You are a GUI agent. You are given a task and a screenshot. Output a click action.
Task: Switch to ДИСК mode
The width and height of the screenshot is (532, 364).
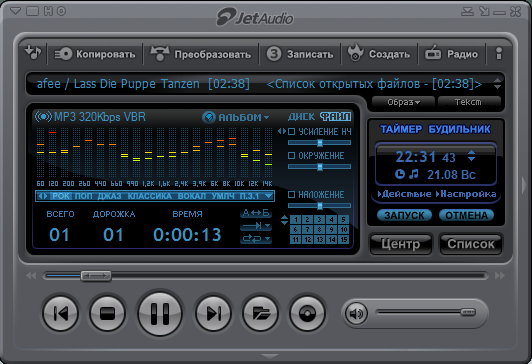tap(301, 117)
